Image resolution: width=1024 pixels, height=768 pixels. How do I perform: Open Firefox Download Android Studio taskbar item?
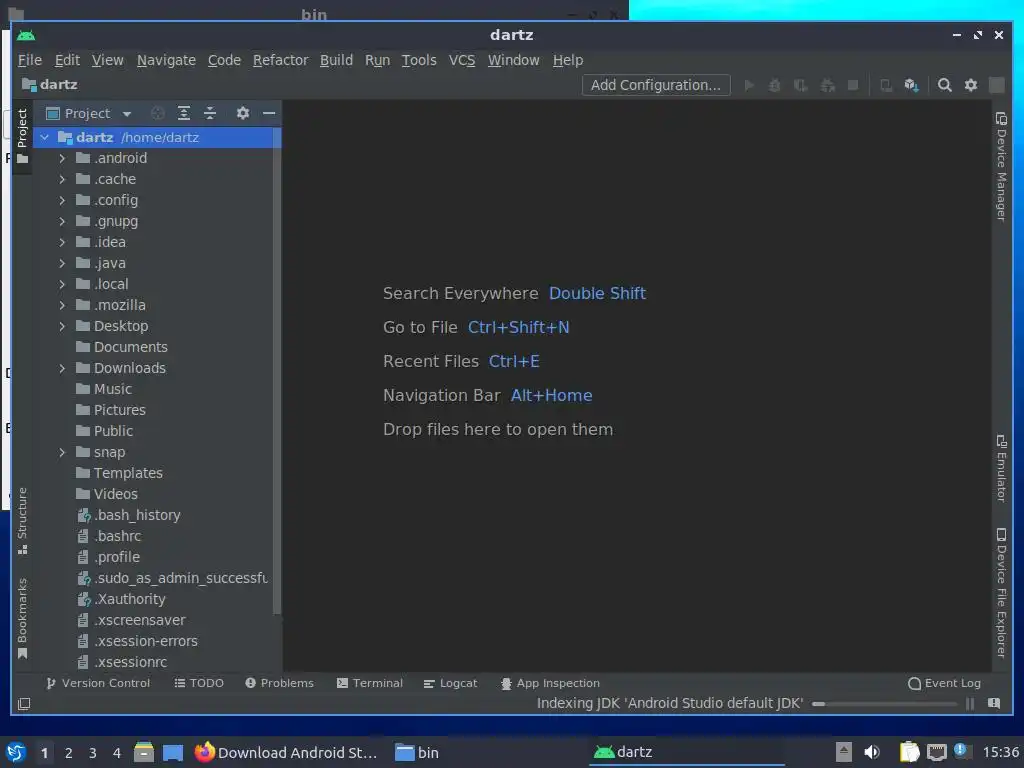click(286, 753)
